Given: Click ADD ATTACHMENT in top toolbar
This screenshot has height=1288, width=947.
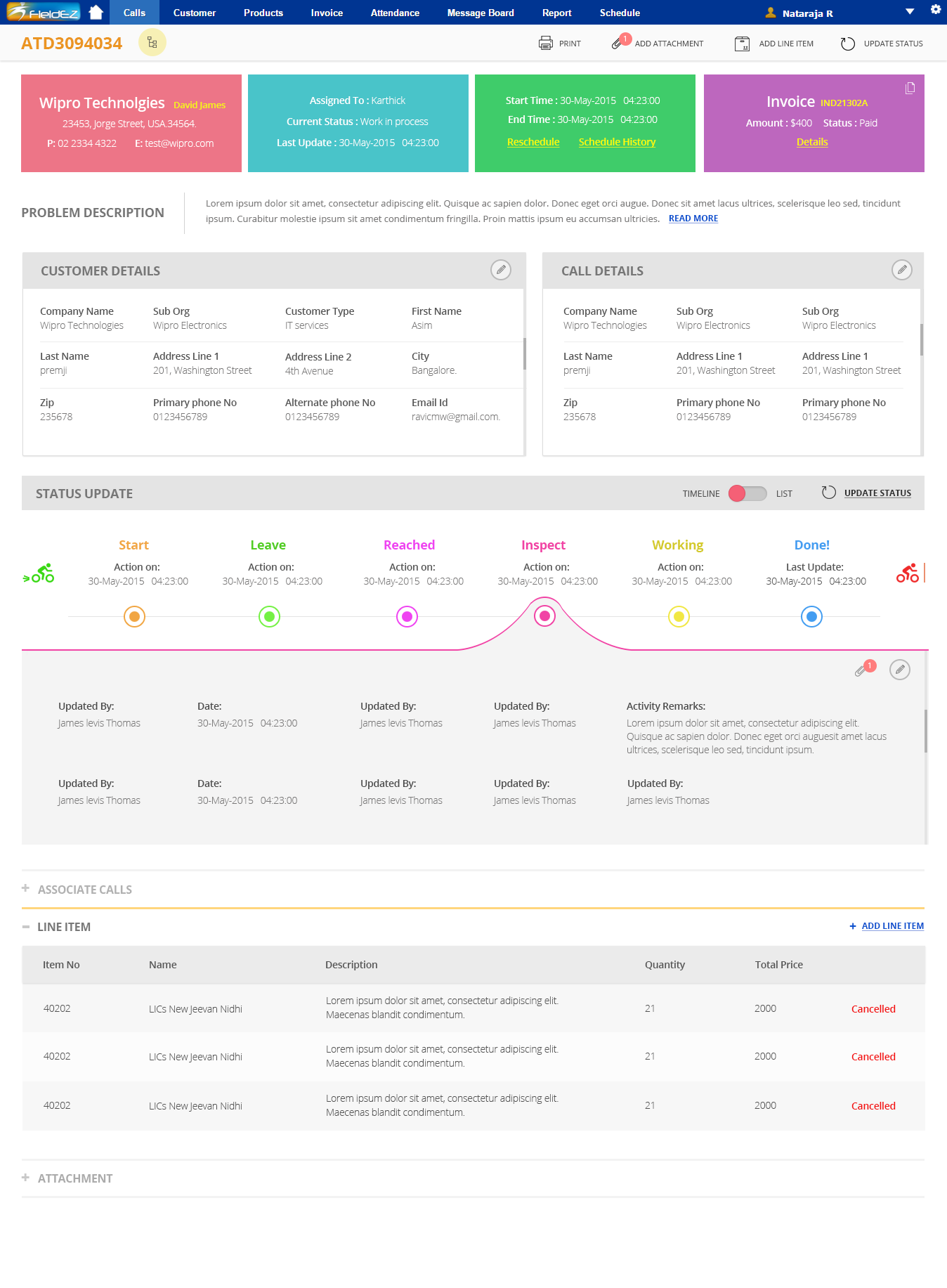Looking at the screenshot, I should click(x=669, y=44).
